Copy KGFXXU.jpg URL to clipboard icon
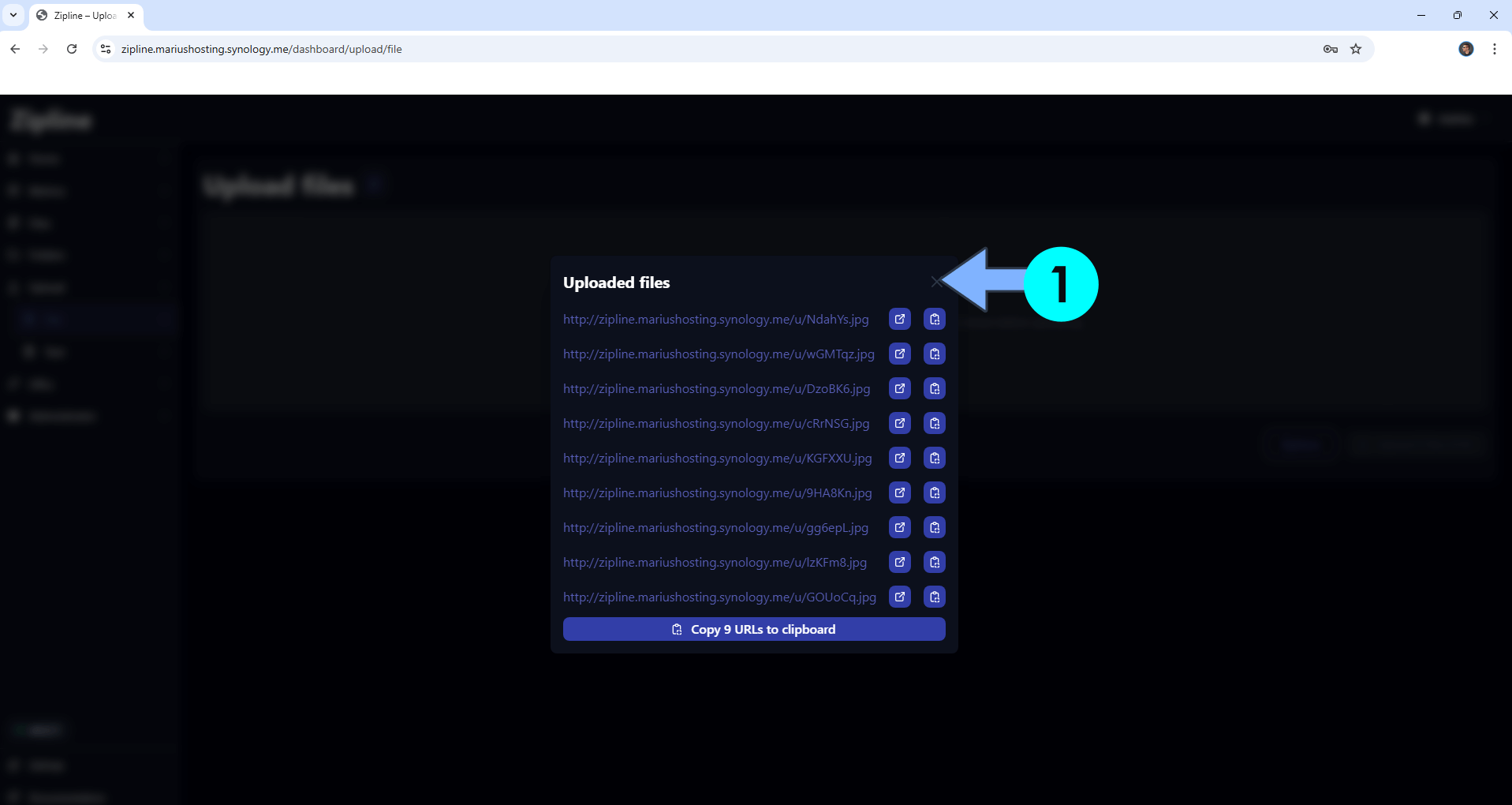The image size is (1512, 805). [x=935, y=458]
